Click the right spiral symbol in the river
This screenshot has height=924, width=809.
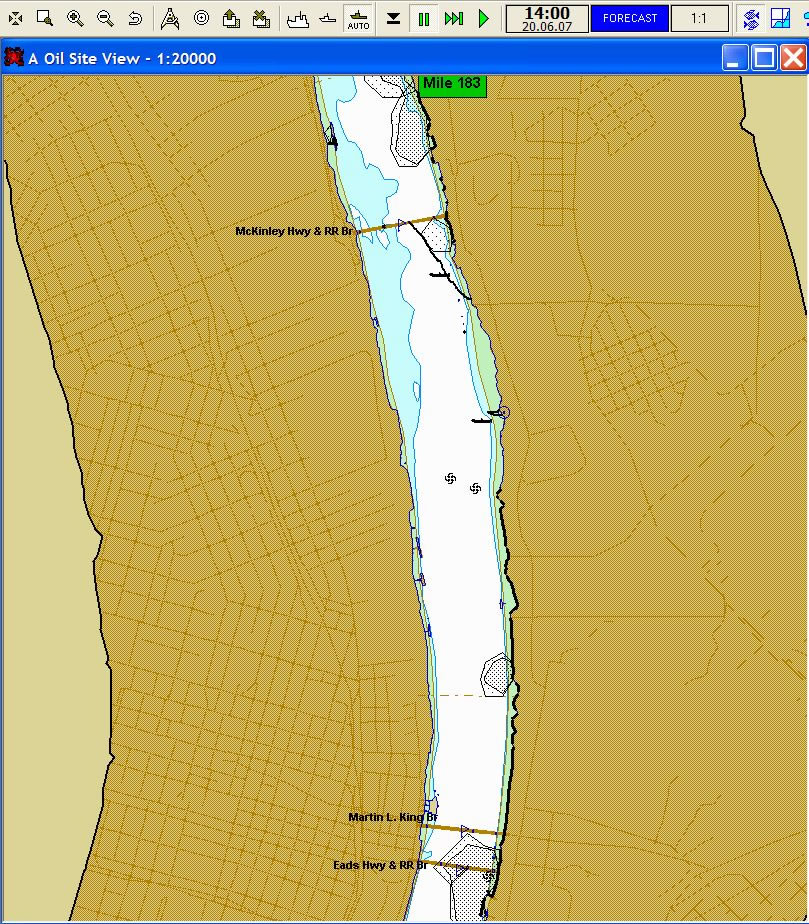click(476, 488)
